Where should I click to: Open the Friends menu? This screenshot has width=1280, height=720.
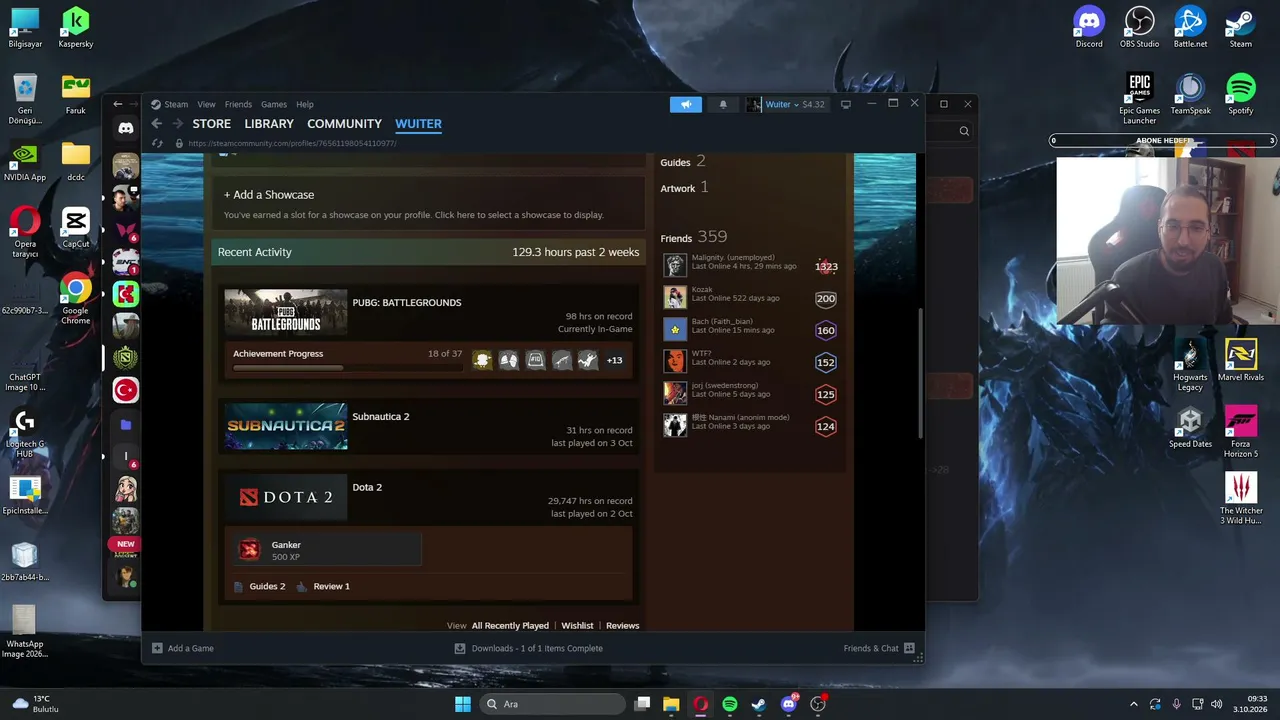[x=238, y=104]
